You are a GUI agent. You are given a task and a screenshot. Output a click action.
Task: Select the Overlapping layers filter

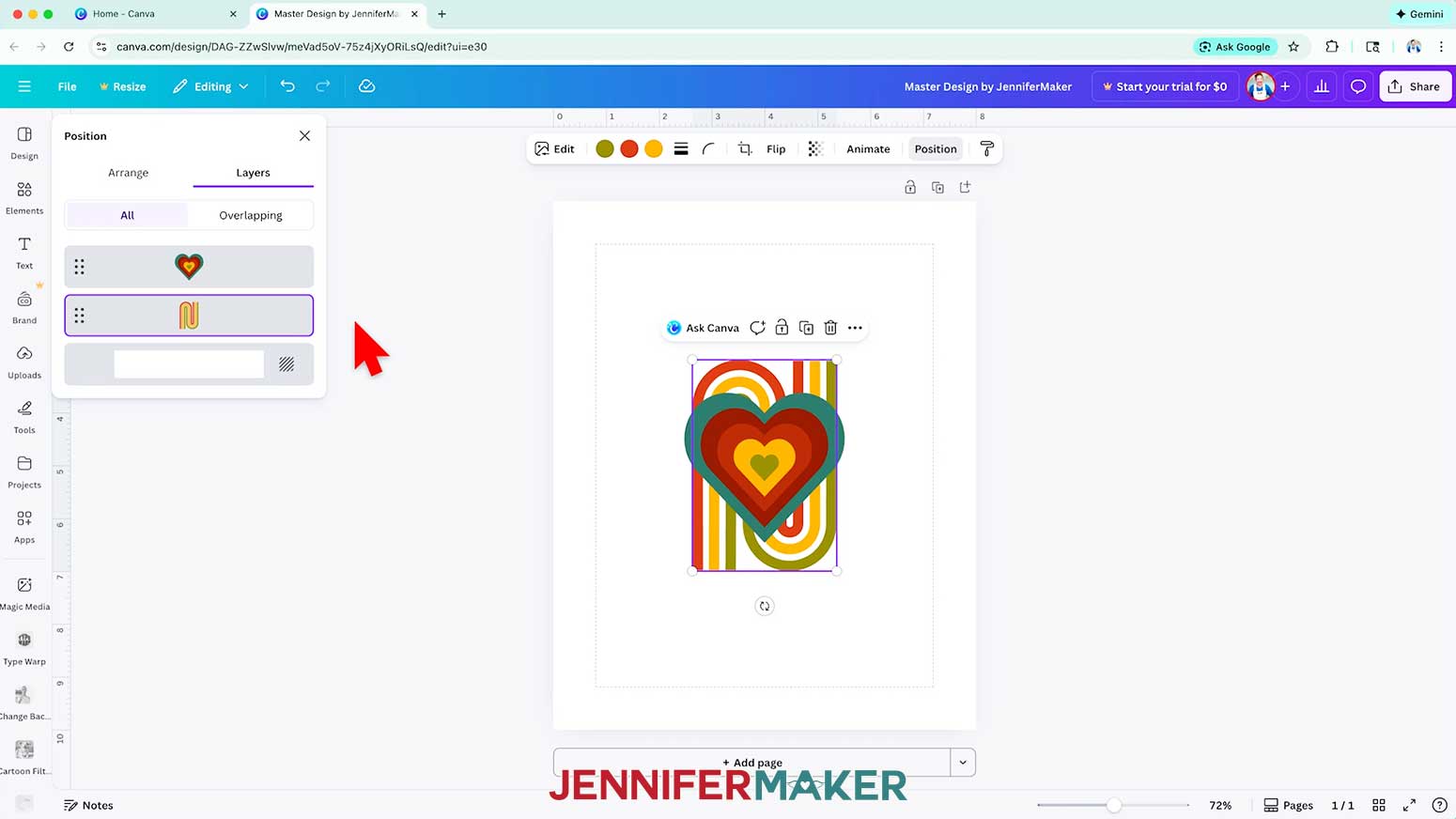(251, 215)
